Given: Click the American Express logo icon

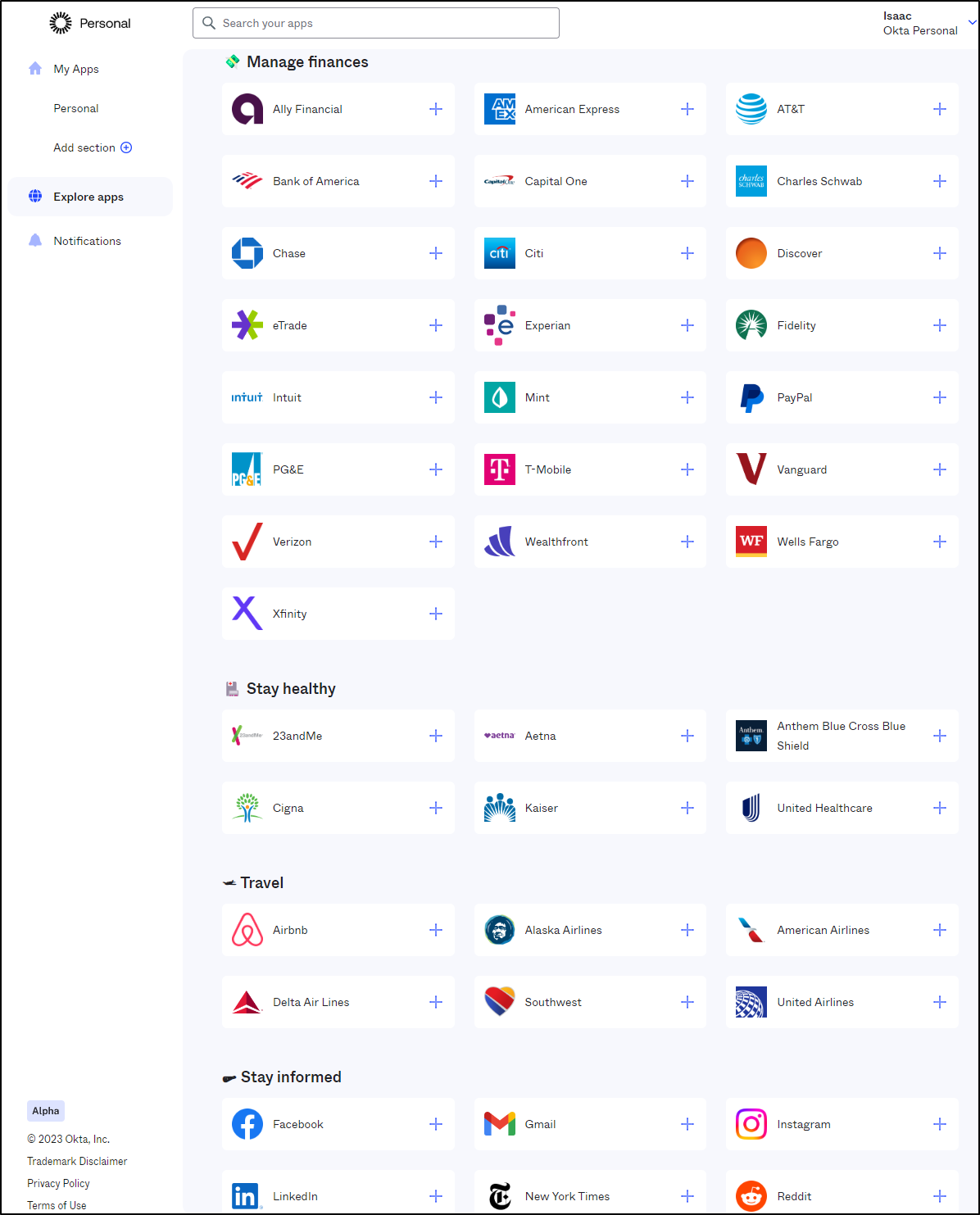Looking at the screenshot, I should point(500,109).
